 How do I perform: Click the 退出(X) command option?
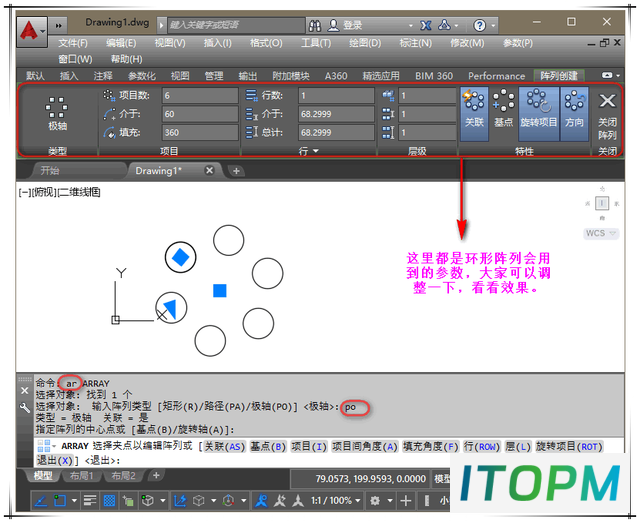pos(55,461)
